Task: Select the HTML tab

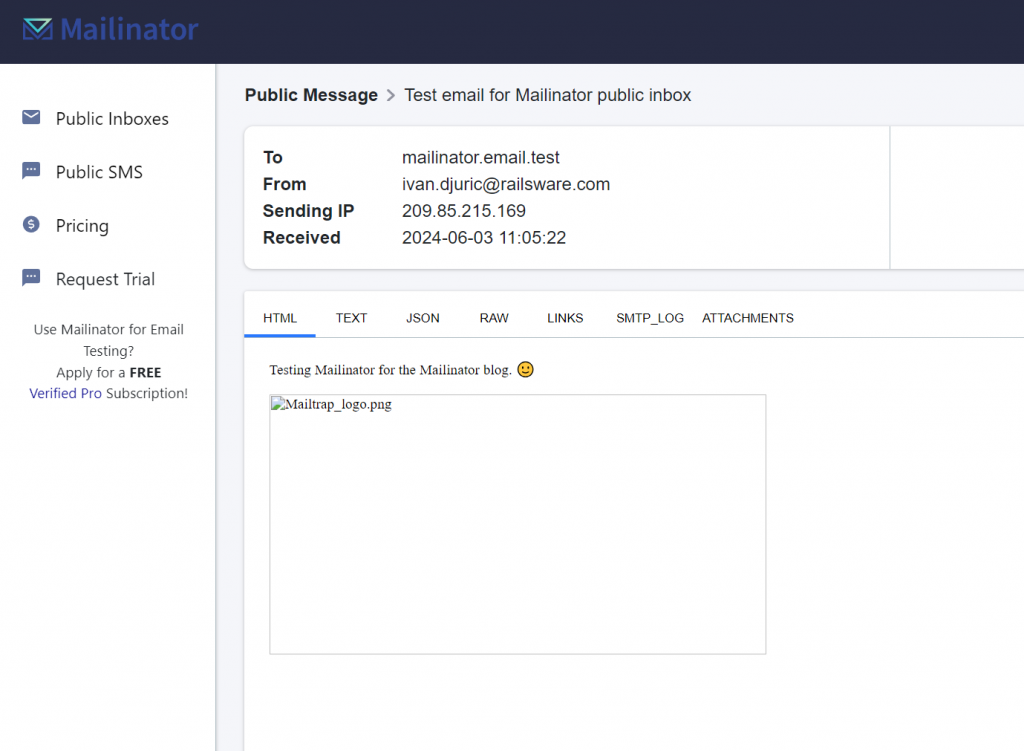Action: click(279, 317)
